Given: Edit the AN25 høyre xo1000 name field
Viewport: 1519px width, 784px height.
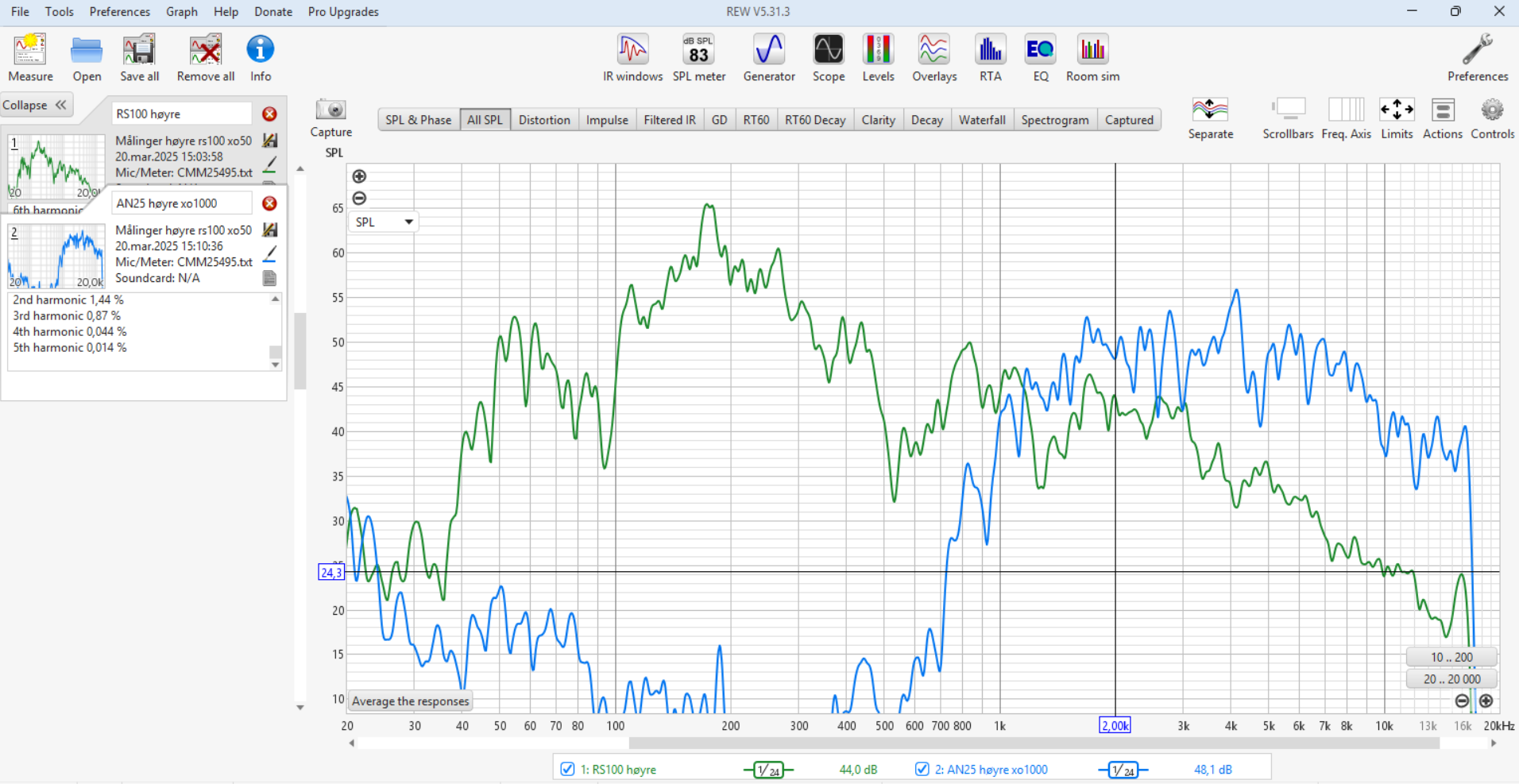Looking at the screenshot, I should click(x=182, y=203).
